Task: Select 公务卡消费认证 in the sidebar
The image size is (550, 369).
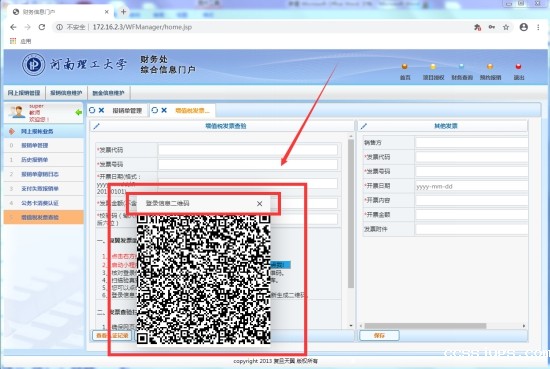Action: pyautogui.click(x=40, y=203)
